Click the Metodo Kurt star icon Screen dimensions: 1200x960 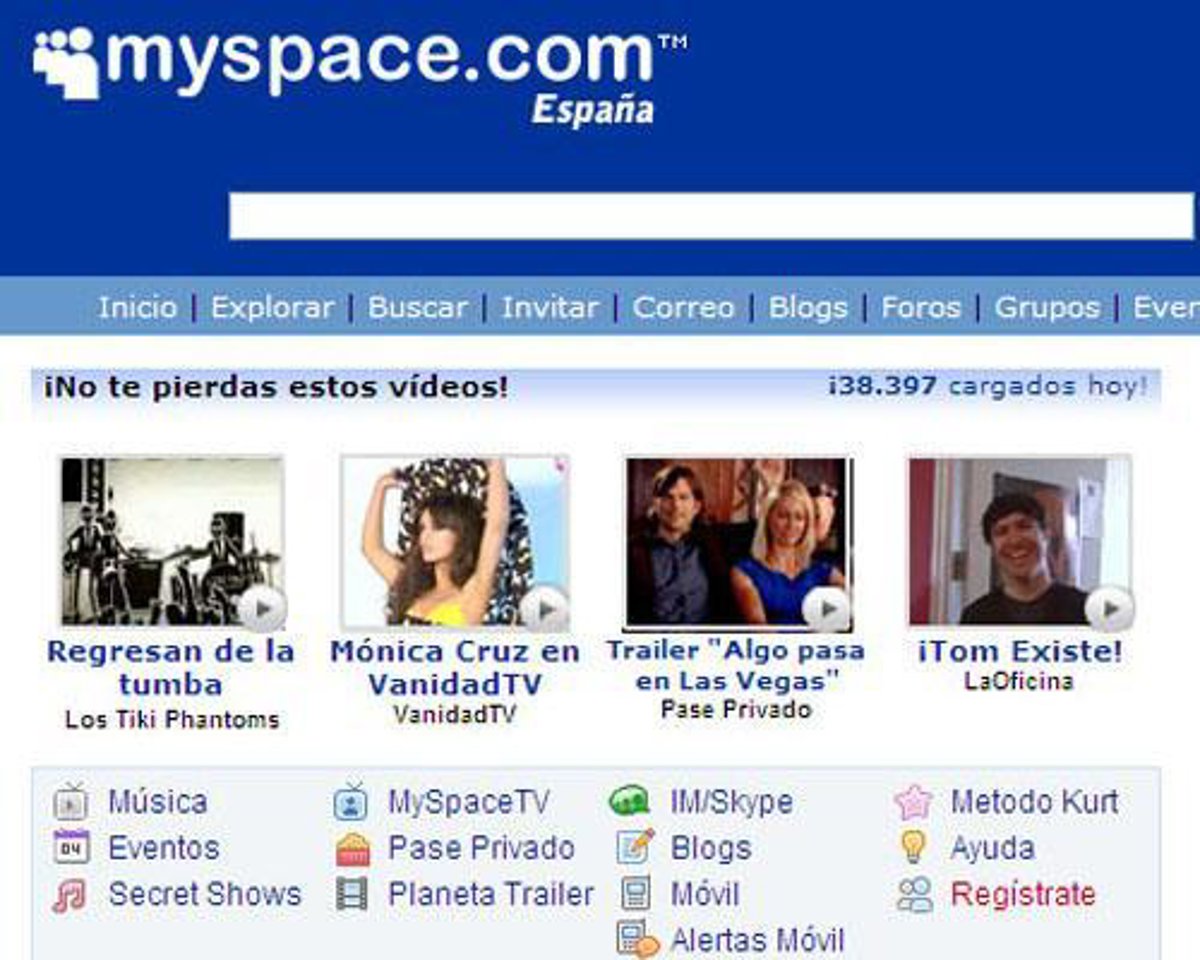[913, 802]
